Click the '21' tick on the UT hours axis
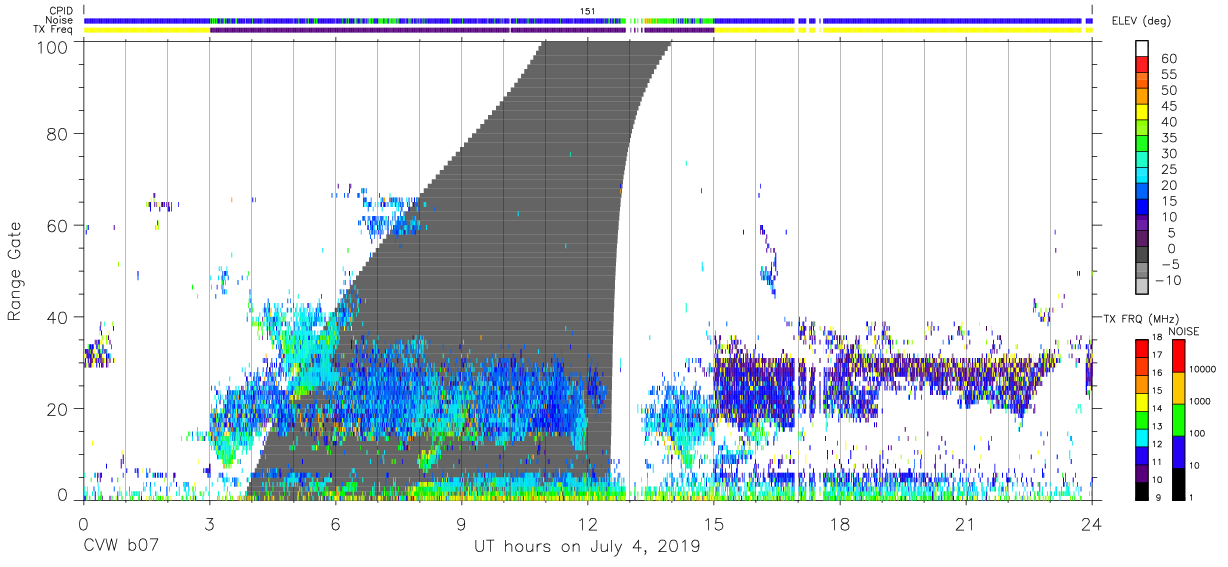 965,524
